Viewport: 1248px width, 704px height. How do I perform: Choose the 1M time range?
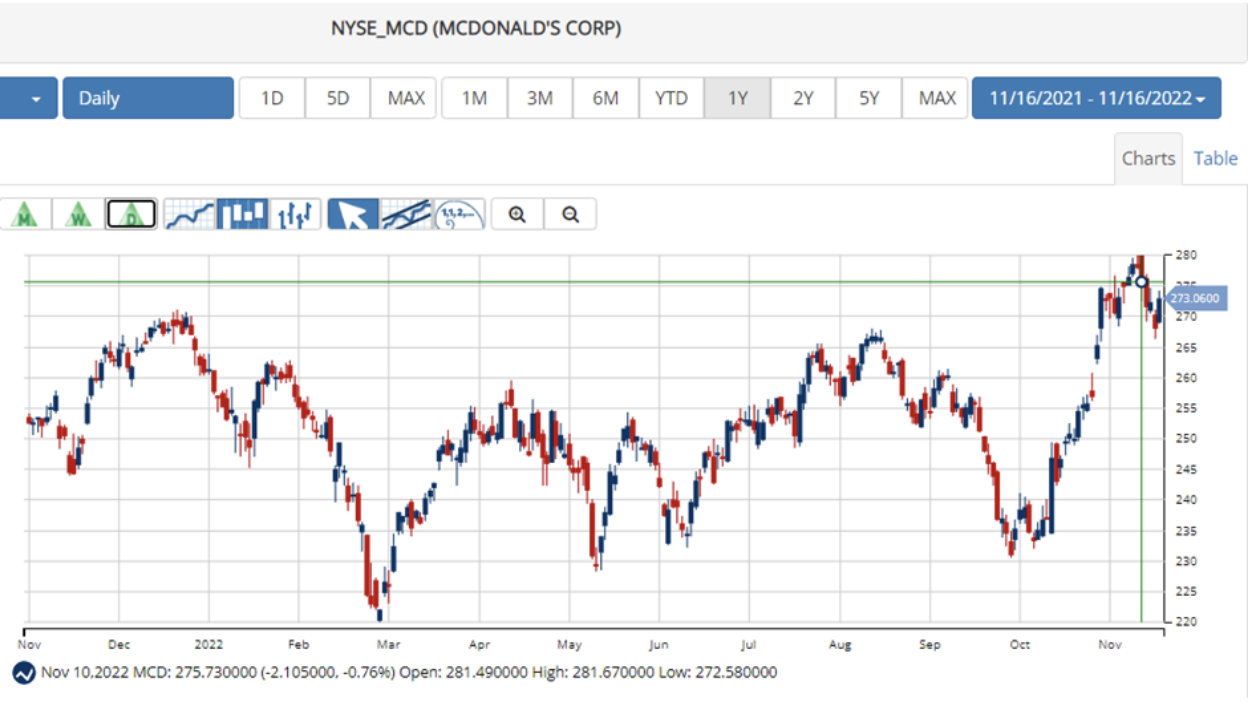coord(474,98)
